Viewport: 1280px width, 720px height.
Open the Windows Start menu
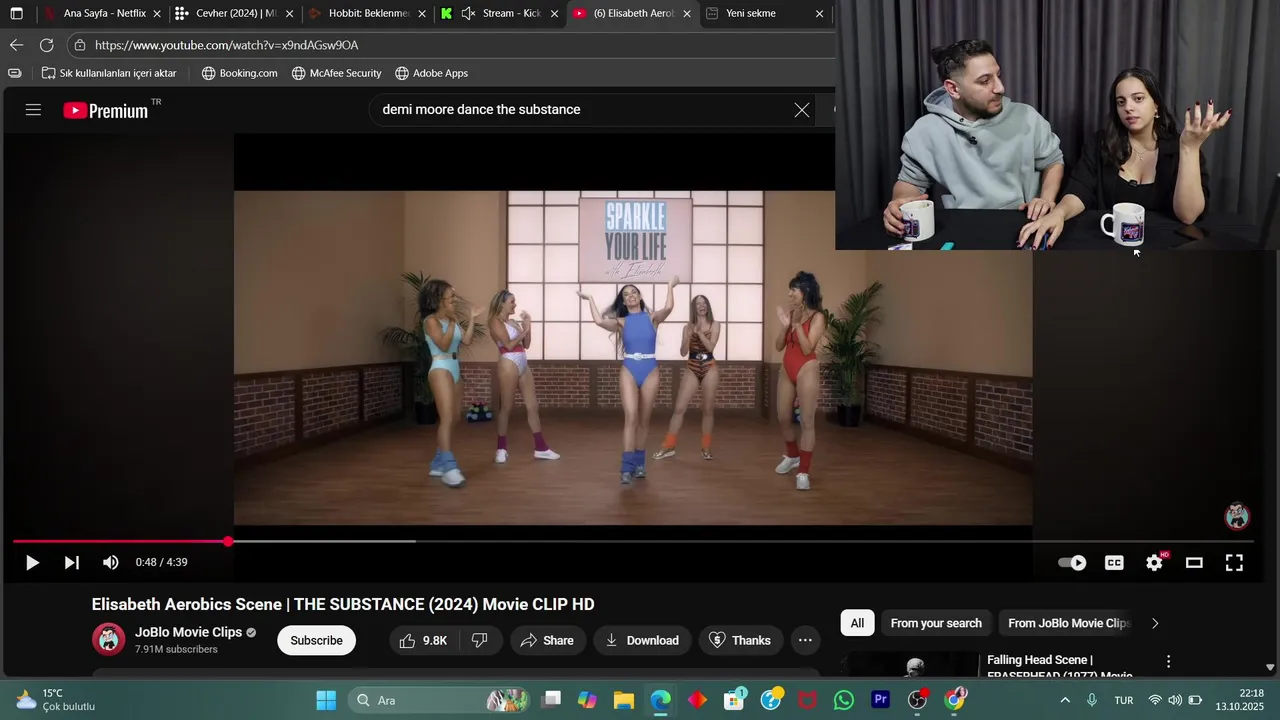(326, 700)
